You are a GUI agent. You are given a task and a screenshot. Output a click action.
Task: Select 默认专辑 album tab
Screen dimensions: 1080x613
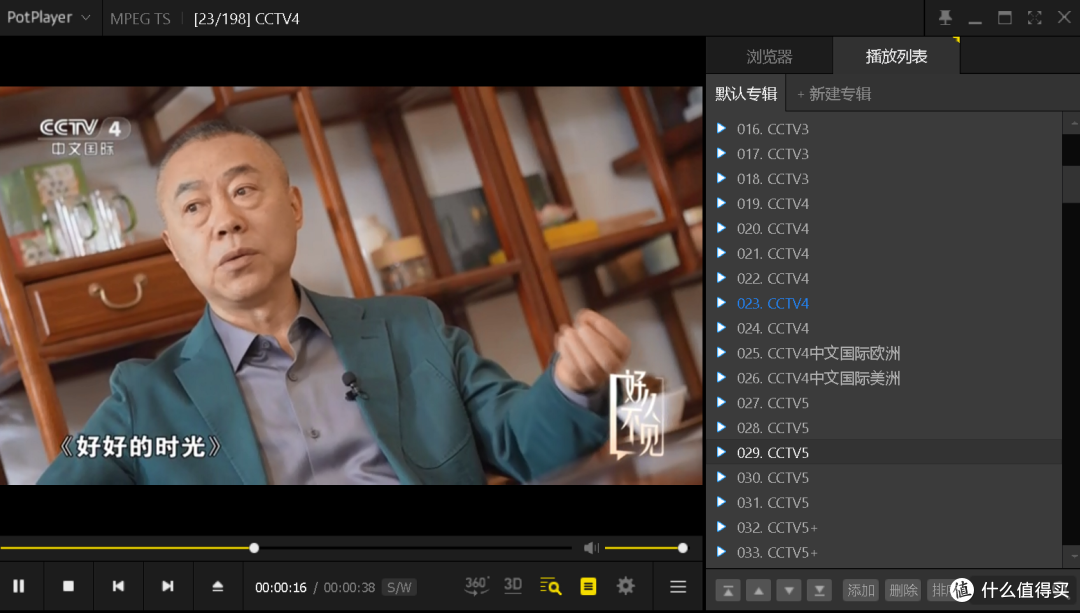(x=746, y=94)
